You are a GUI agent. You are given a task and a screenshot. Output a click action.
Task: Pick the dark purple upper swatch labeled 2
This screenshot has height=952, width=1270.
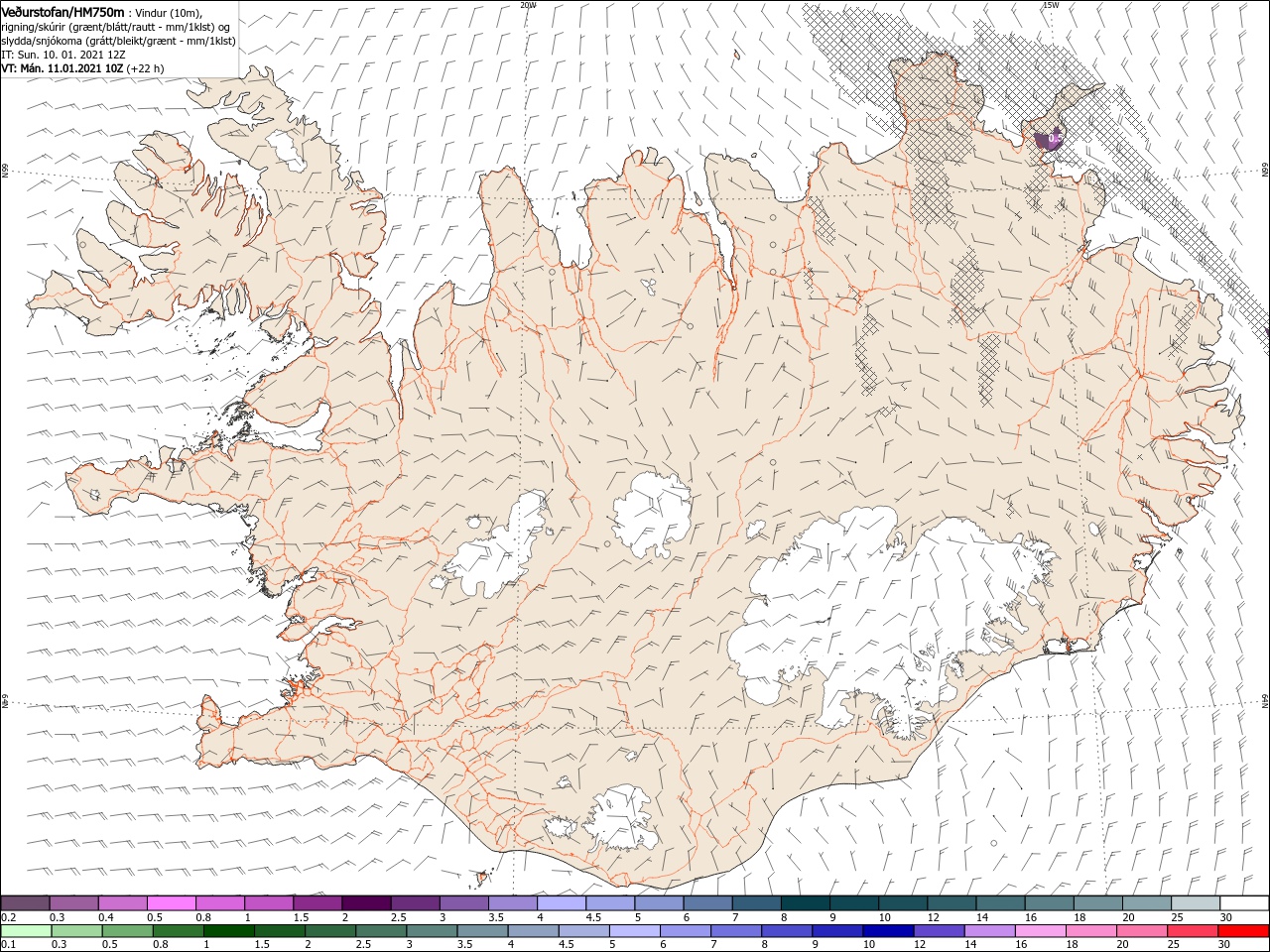pos(366,902)
